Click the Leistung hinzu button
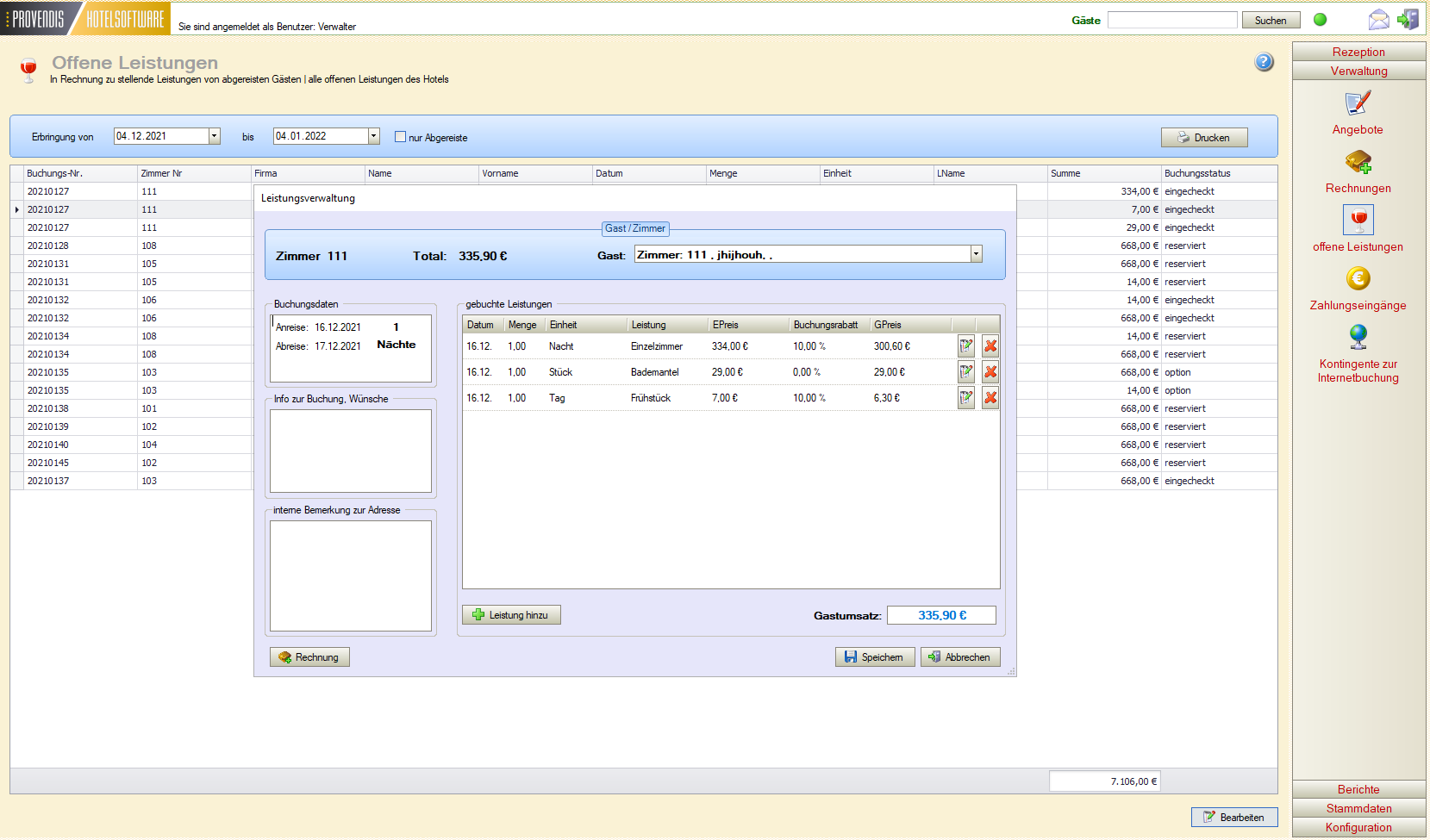The image size is (1430, 840). 511,615
